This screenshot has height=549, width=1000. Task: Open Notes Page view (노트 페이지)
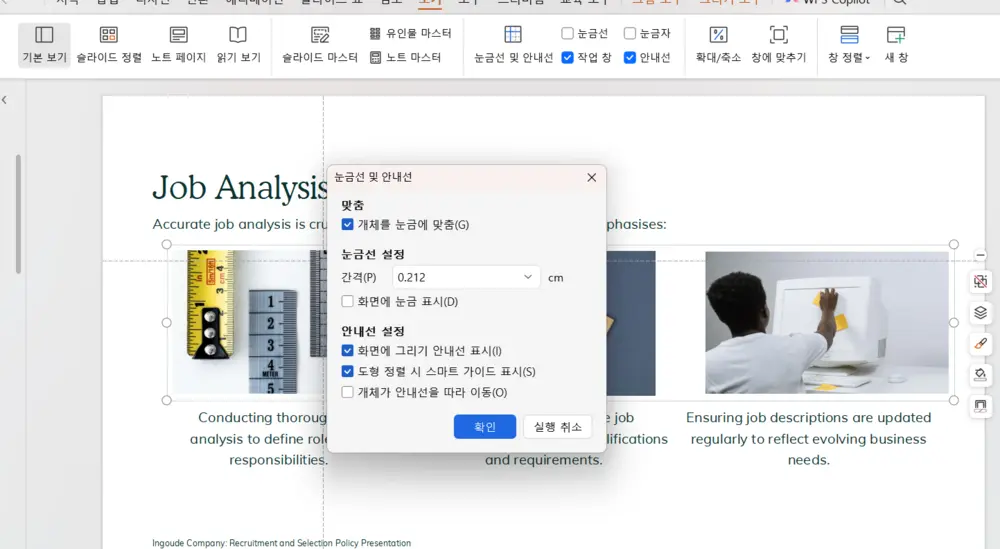tap(179, 45)
